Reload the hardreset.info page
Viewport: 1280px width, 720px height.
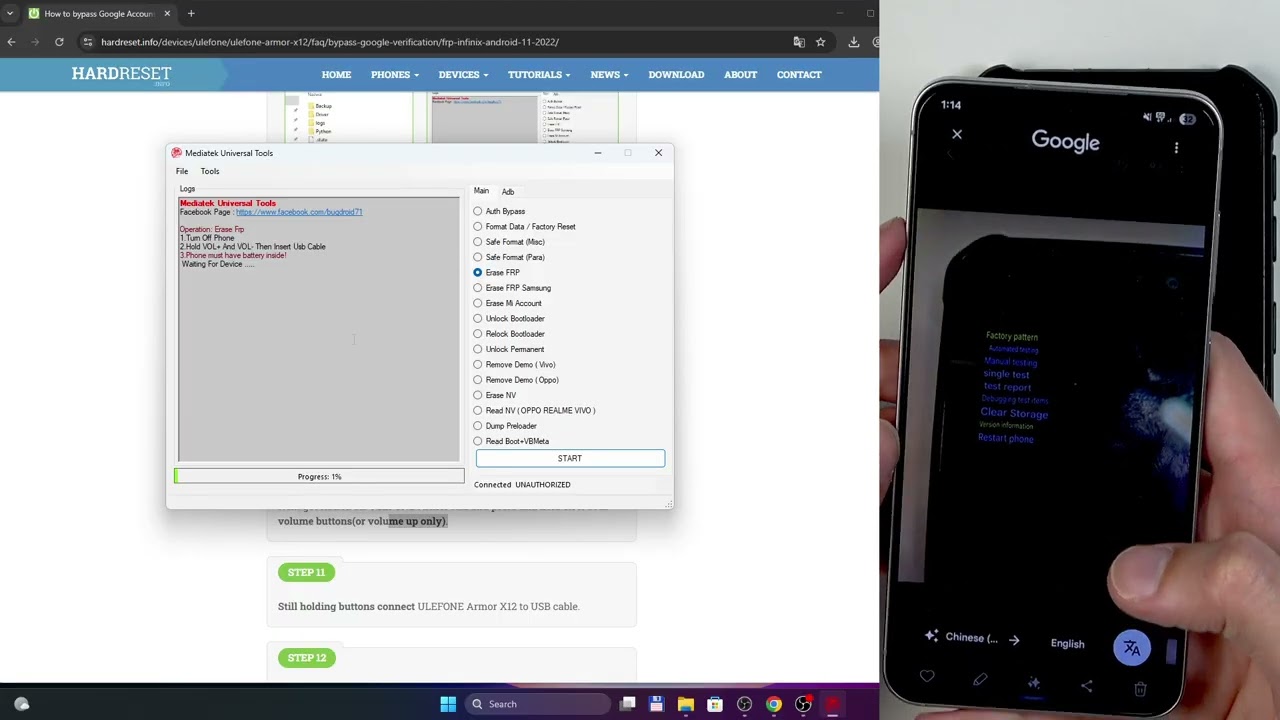(x=59, y=42)
